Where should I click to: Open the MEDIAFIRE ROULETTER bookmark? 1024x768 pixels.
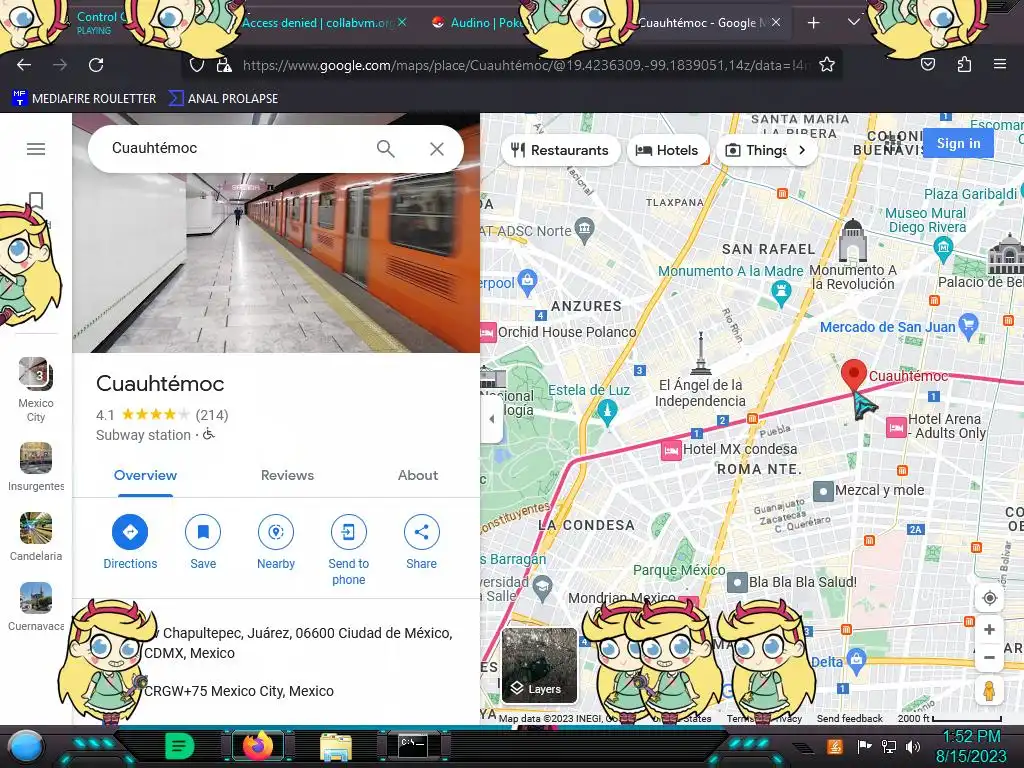click(x=84, y=99)
